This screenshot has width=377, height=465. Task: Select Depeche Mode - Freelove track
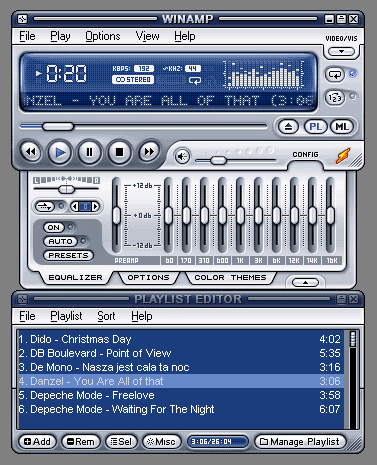(x=180, y=395)
